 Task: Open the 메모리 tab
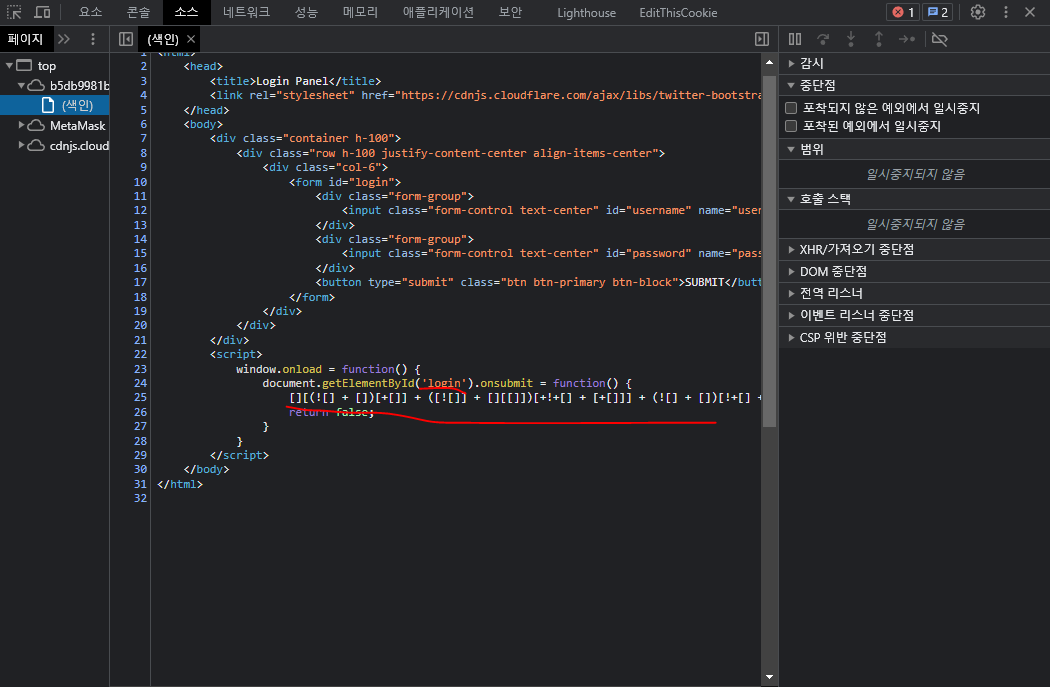(x=360, y=12)
